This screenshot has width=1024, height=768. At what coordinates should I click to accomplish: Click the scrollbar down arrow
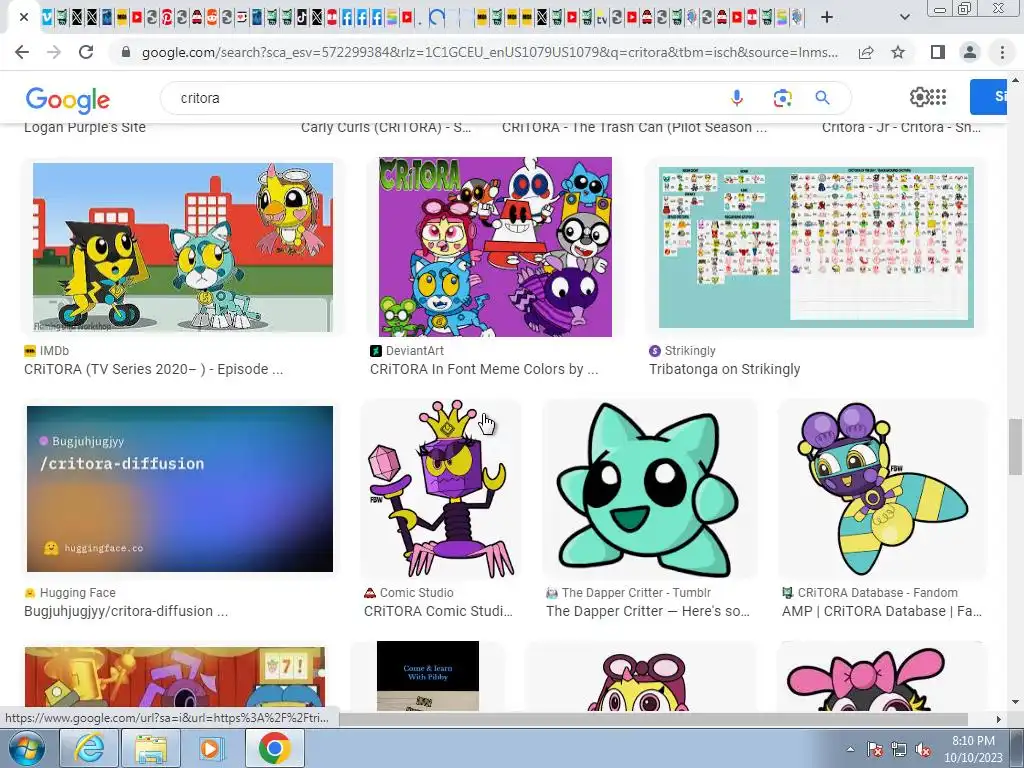point(1015,702)
